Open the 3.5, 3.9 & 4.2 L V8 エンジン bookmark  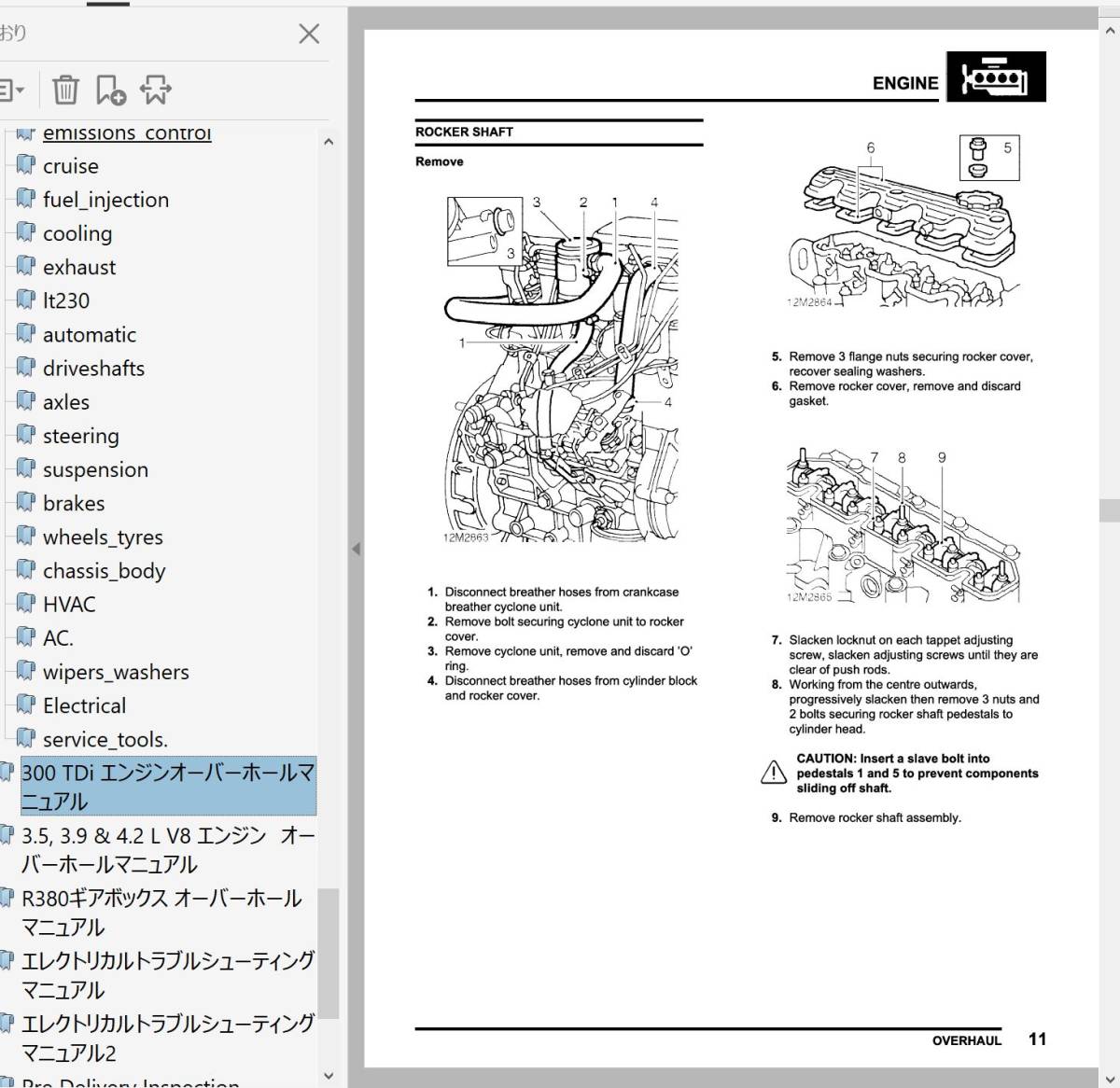coord(168,849)
